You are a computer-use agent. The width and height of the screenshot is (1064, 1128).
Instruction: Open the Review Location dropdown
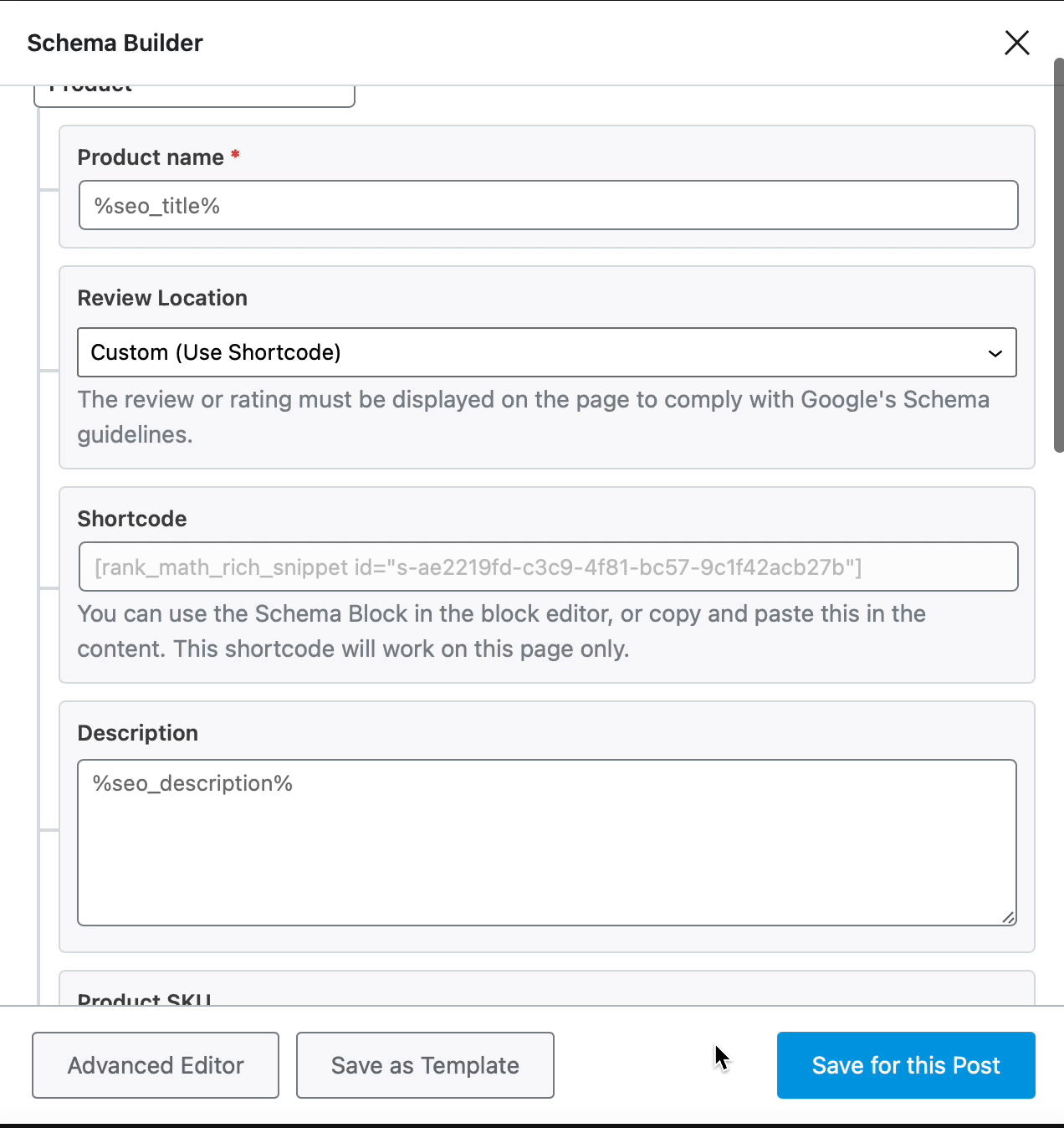point(546,352)
